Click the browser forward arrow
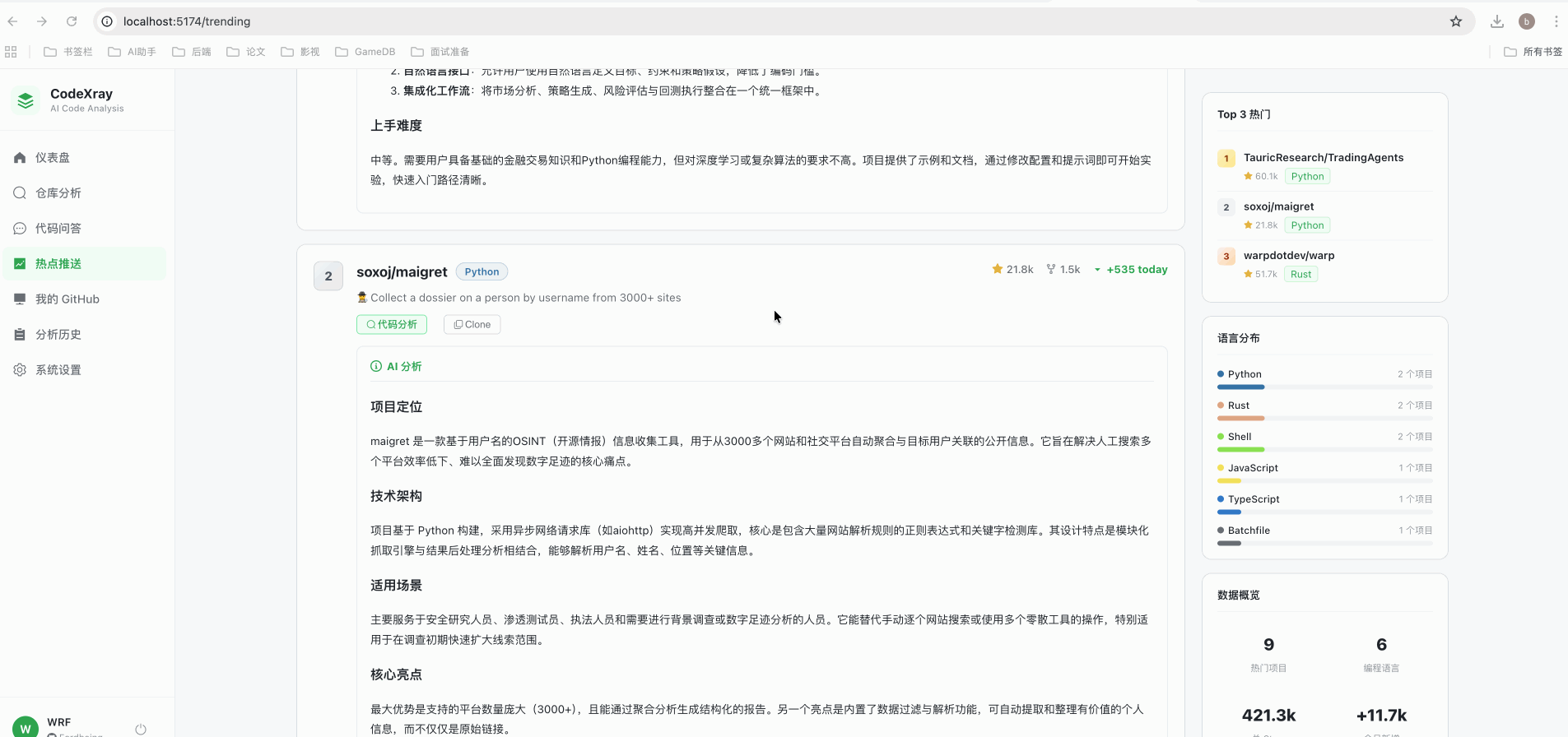This screenshot has height=737, width=1568. click(42, 21)
